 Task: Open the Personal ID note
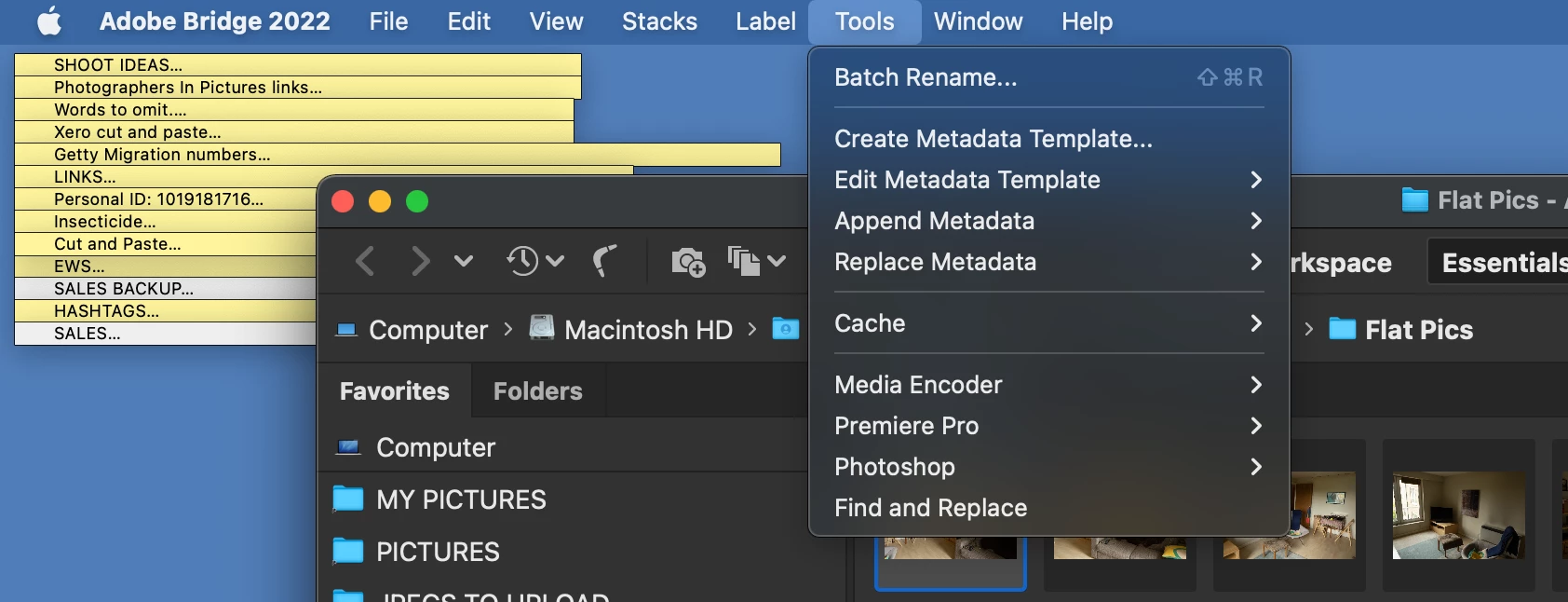(166, 198)
